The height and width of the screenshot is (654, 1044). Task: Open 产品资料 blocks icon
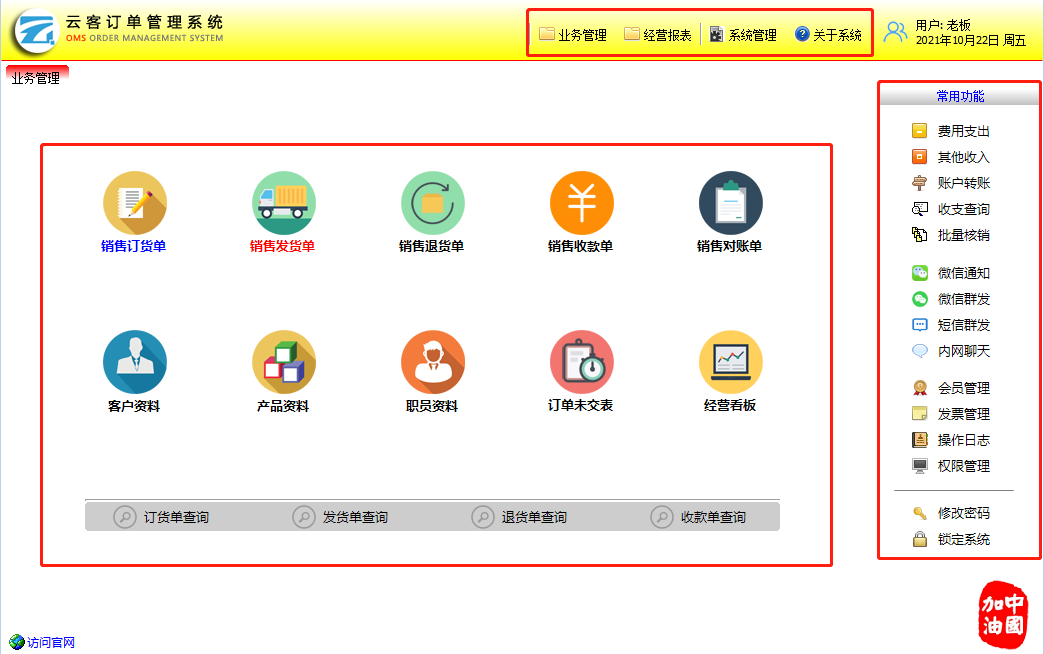click(x=284, y=362)
